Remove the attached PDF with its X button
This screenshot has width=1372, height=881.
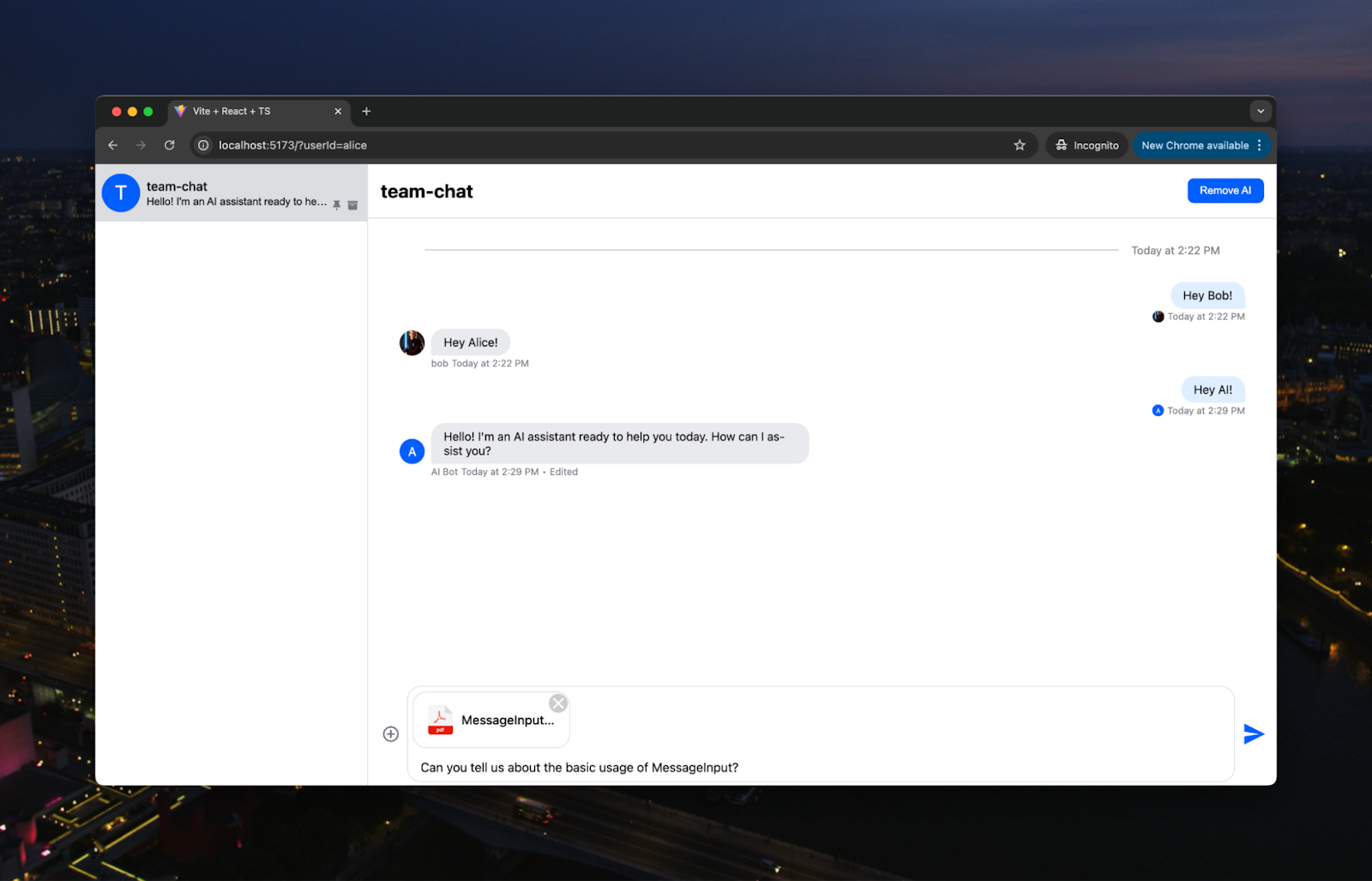click(557, 703)
